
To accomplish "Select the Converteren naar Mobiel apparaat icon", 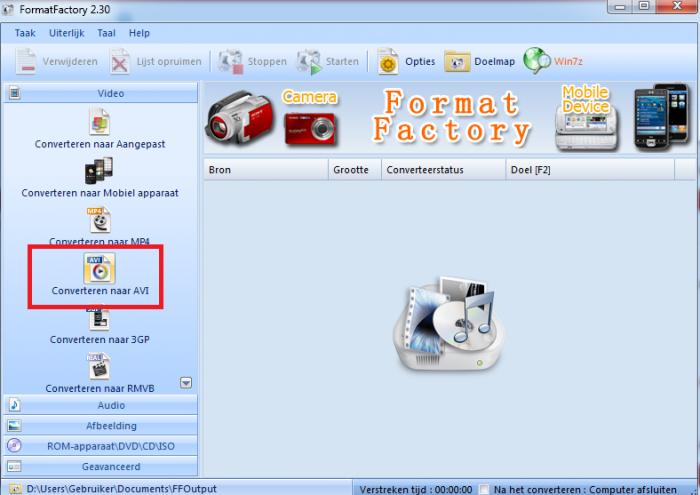I will 99,171.
